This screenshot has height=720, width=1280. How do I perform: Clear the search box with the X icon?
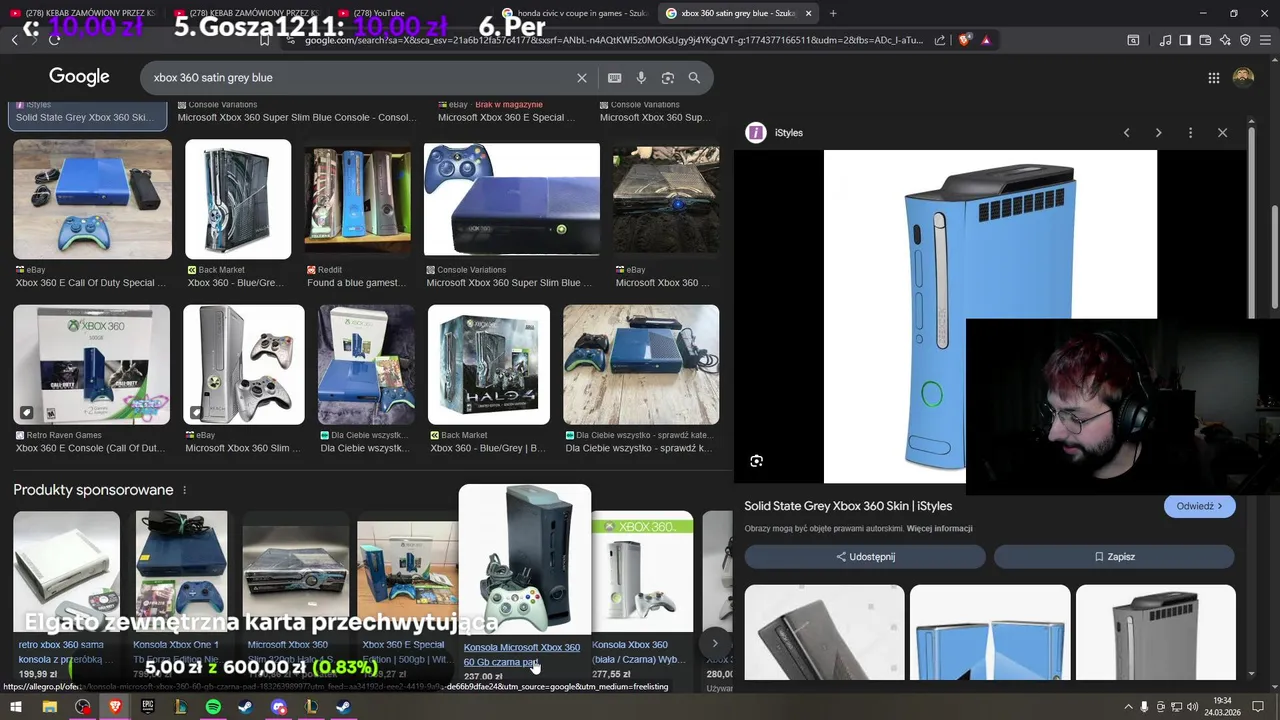point(582,78)
